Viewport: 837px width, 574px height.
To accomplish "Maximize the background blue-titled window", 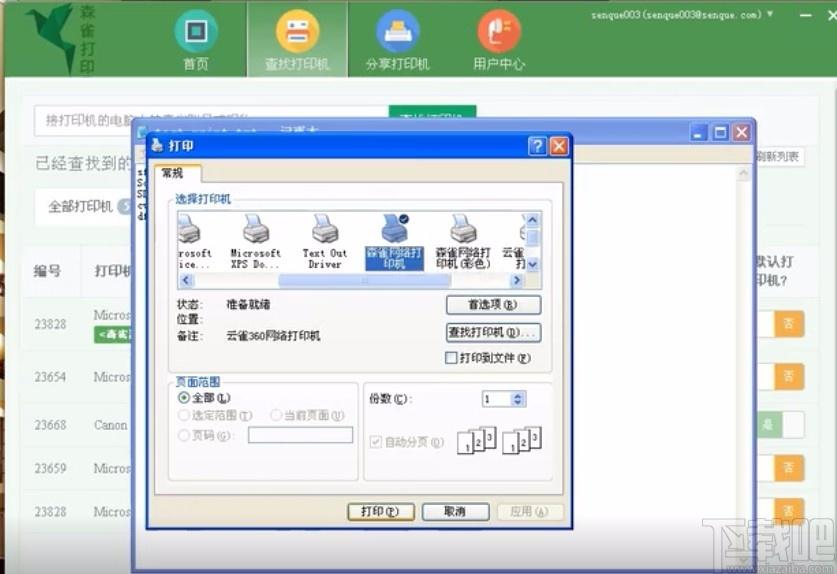I will tap(720, 132).
